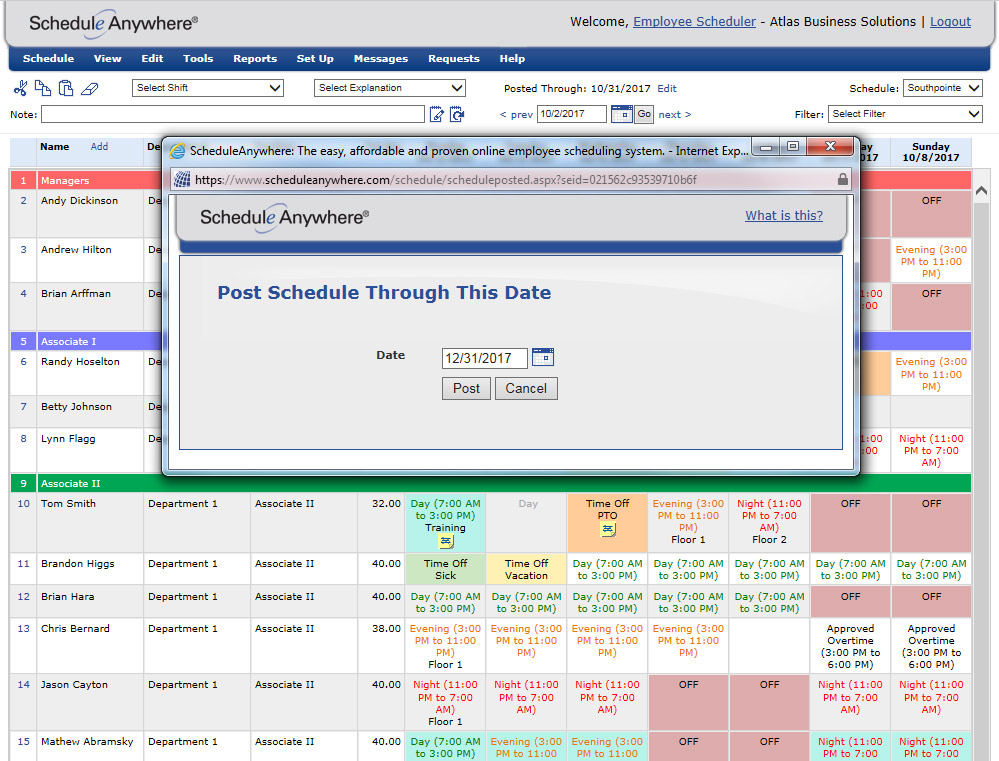Click Brandon Higgs Time Off Vacation cell

click(x=526, y=569)
